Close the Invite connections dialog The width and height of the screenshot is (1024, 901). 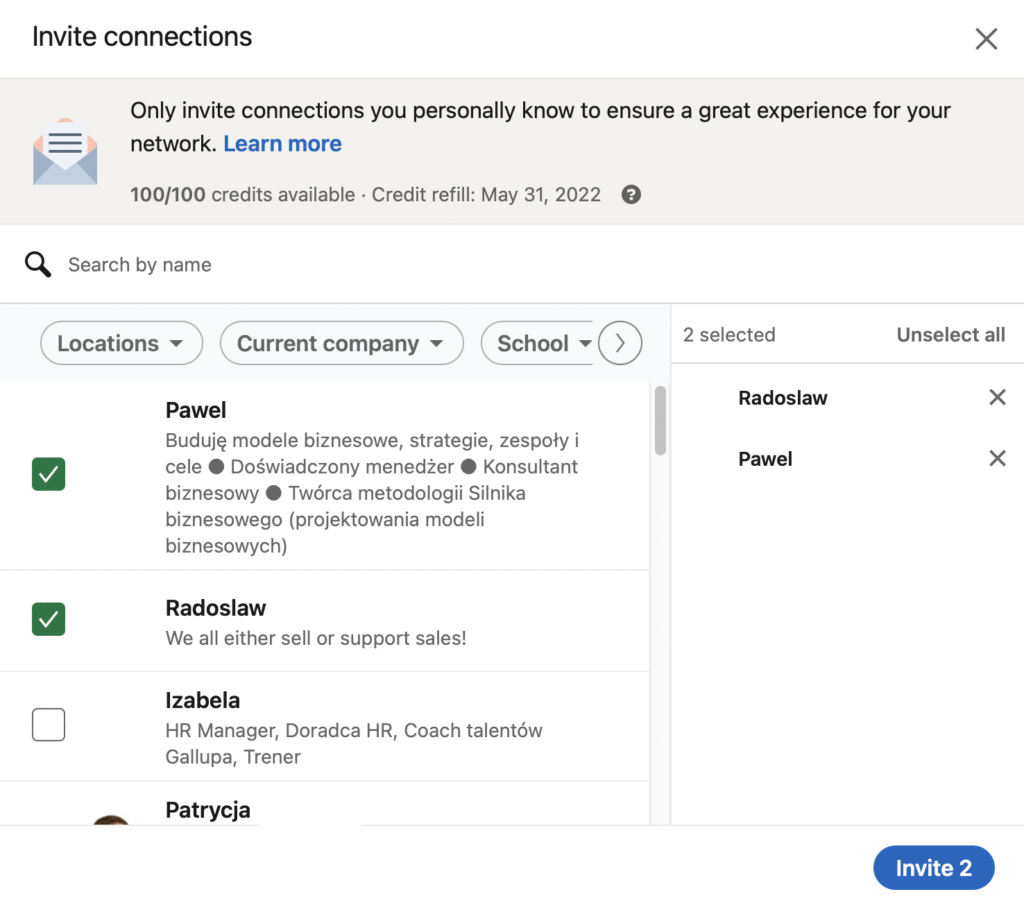[986, 39]
